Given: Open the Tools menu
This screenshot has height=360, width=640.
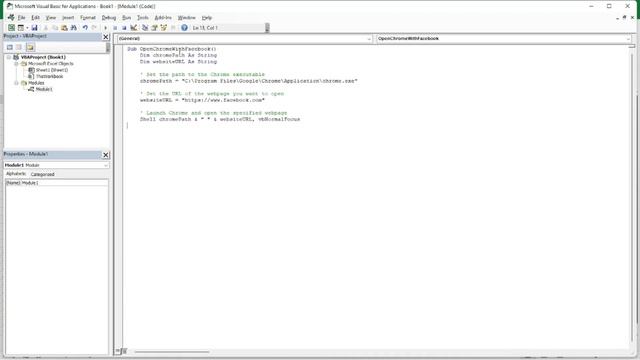Looking at the screenshot, I should pos(142,18).
